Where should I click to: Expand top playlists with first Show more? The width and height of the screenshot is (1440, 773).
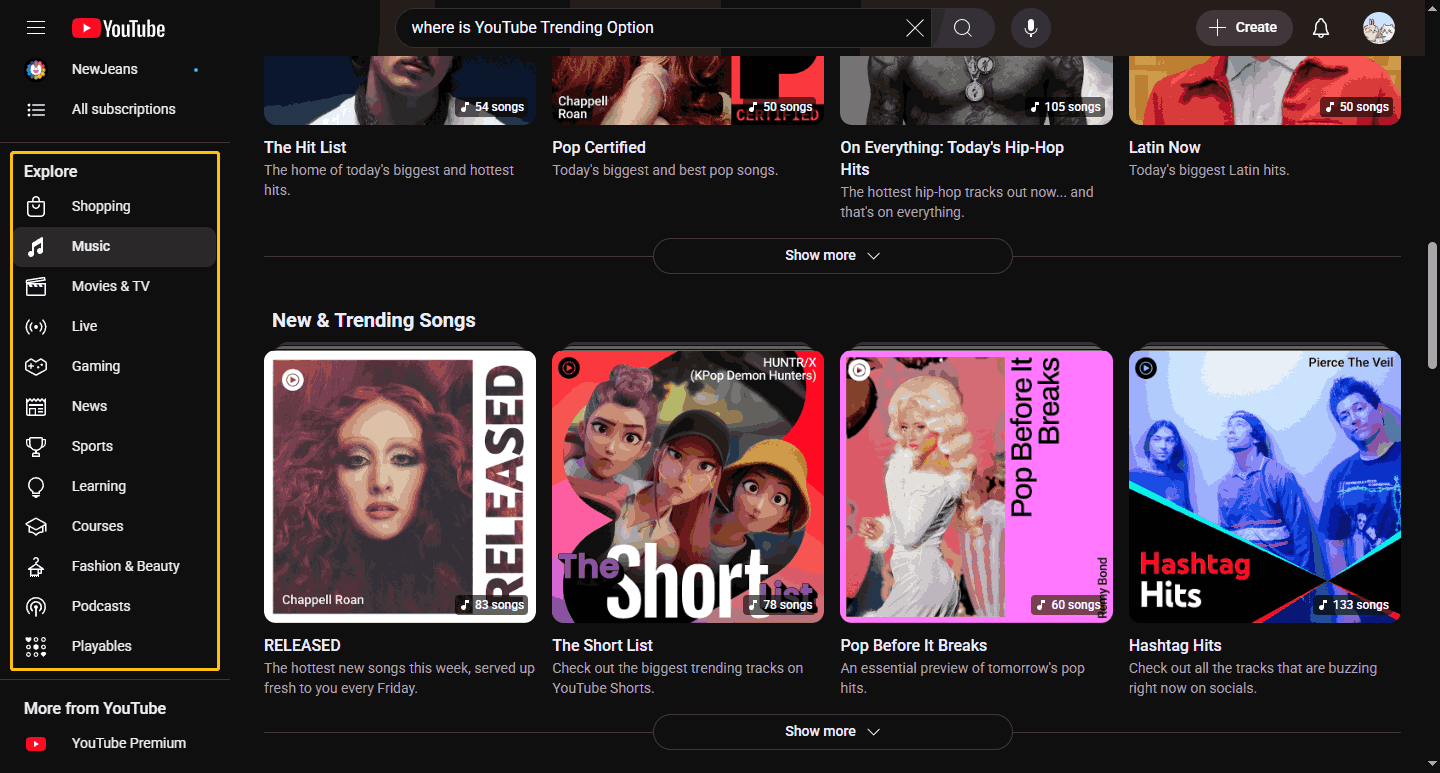pyautogui.click(x=832, y=255)
